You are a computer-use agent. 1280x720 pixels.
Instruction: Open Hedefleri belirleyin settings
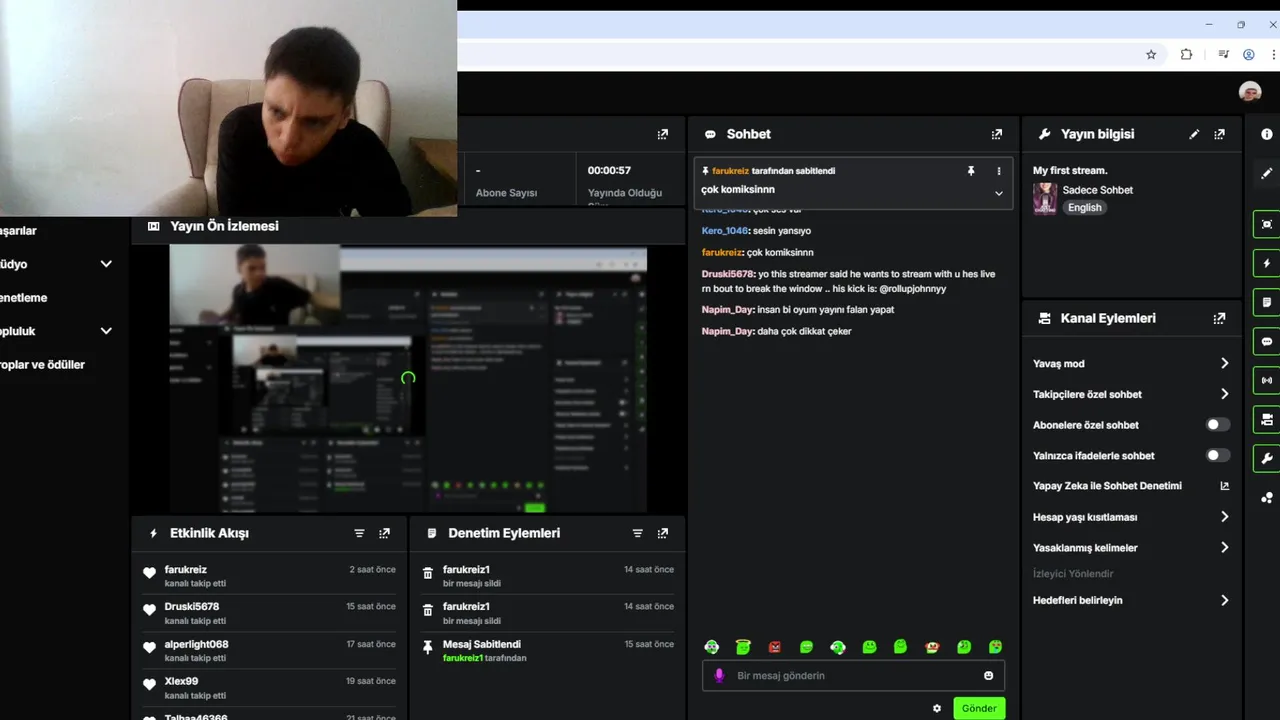(1131, 601)
